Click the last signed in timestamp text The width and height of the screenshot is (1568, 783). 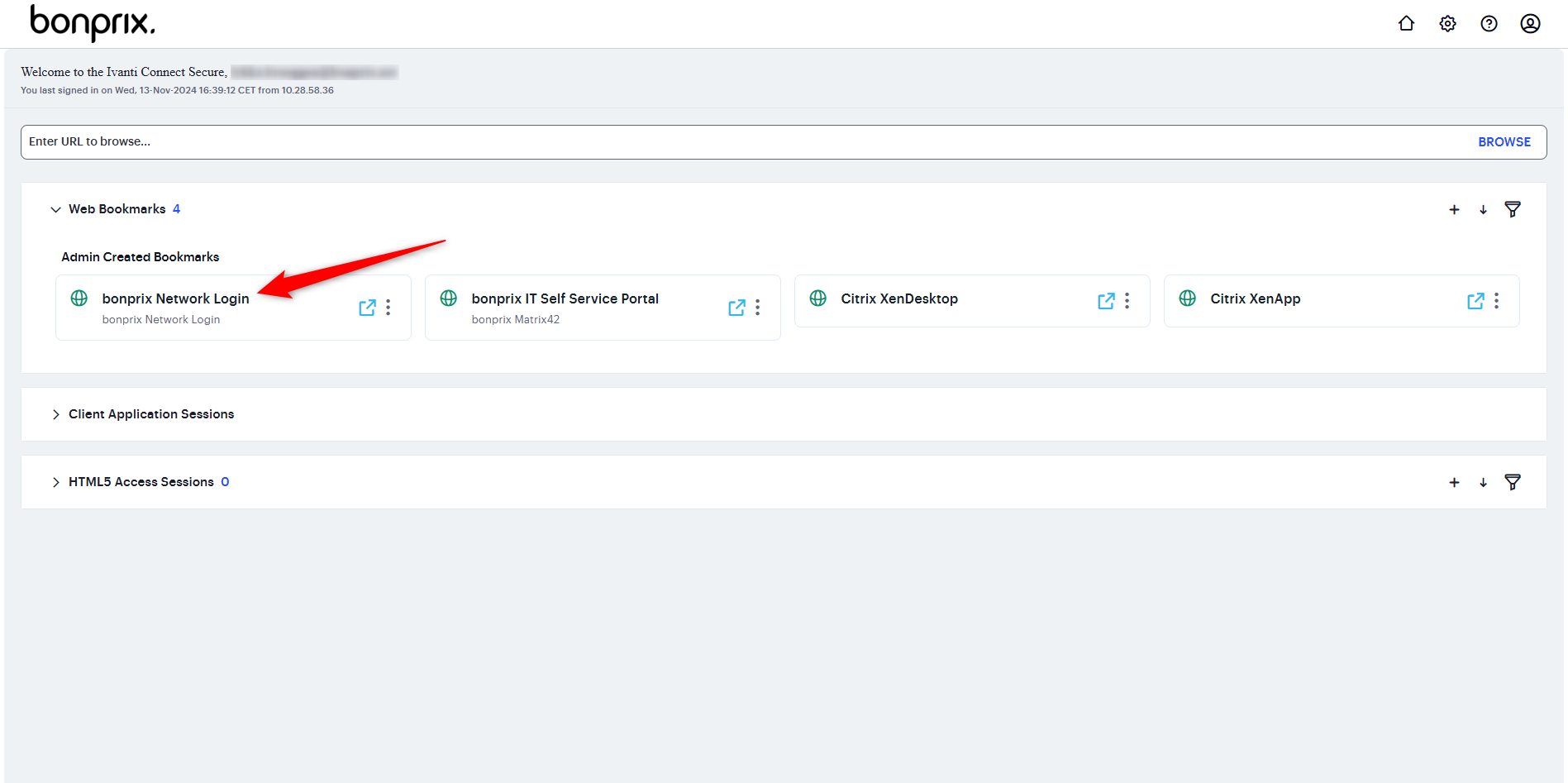click(177, 91)
